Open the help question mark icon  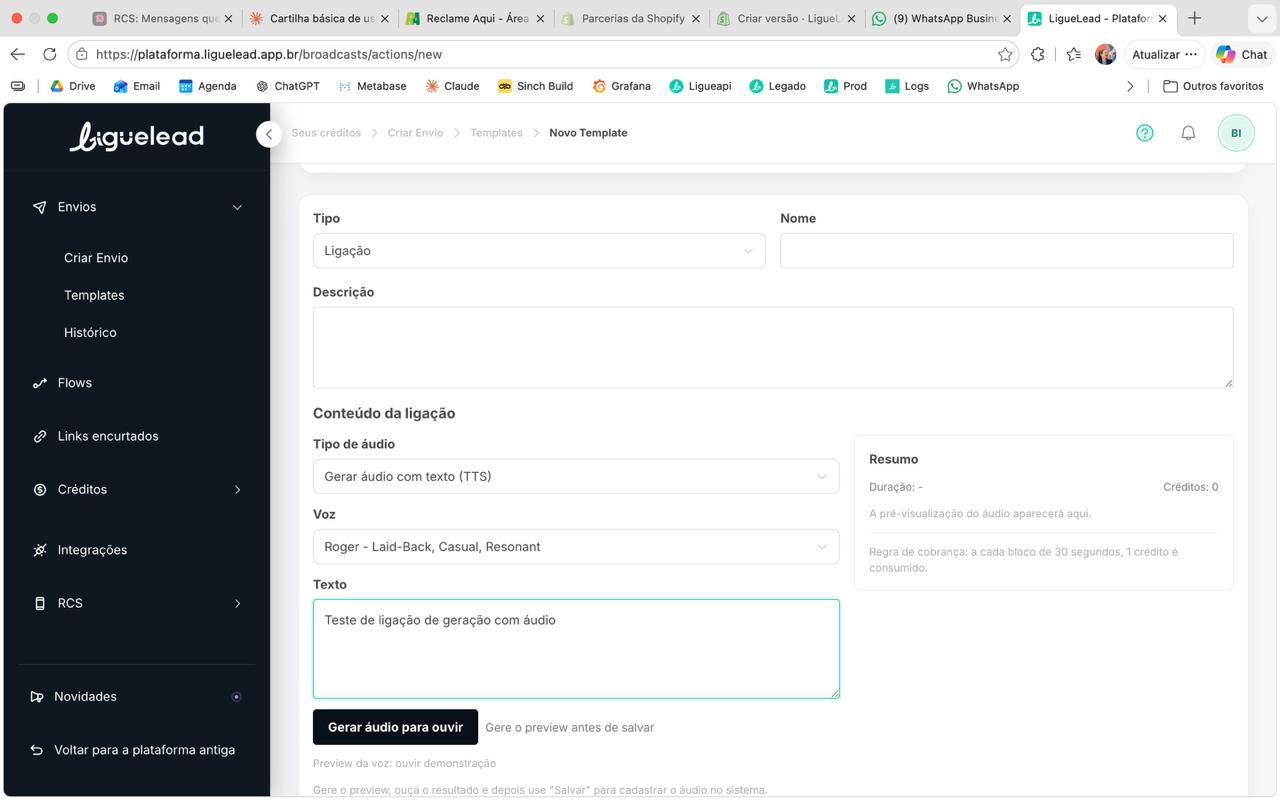tap(1145, 133)
